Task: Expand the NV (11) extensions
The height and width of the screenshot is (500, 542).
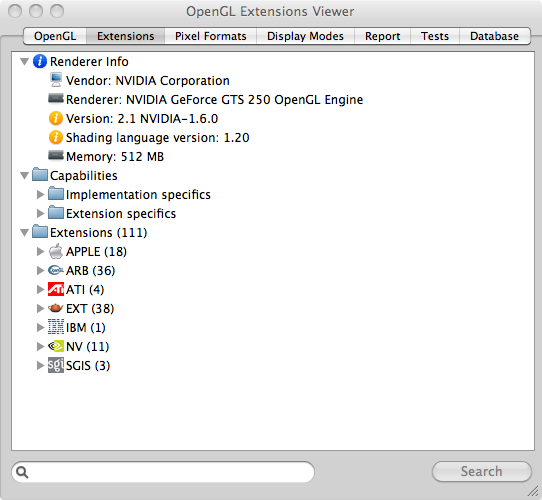Action: pyautogui.click(x=40, y=346)
